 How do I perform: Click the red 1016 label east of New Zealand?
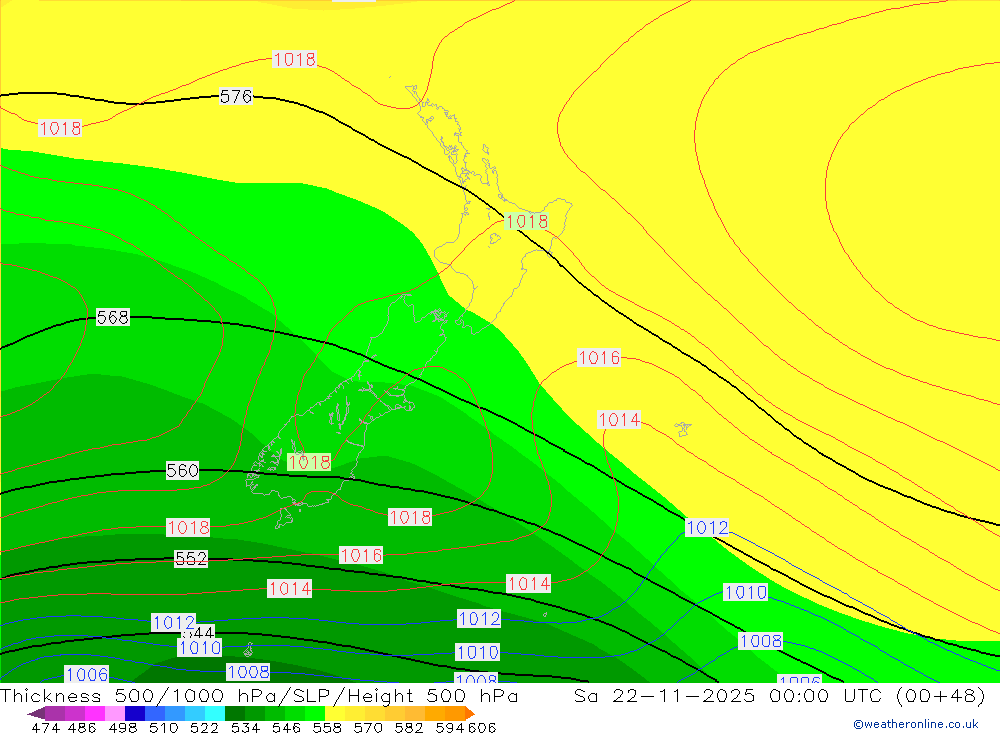click(599, 358)
